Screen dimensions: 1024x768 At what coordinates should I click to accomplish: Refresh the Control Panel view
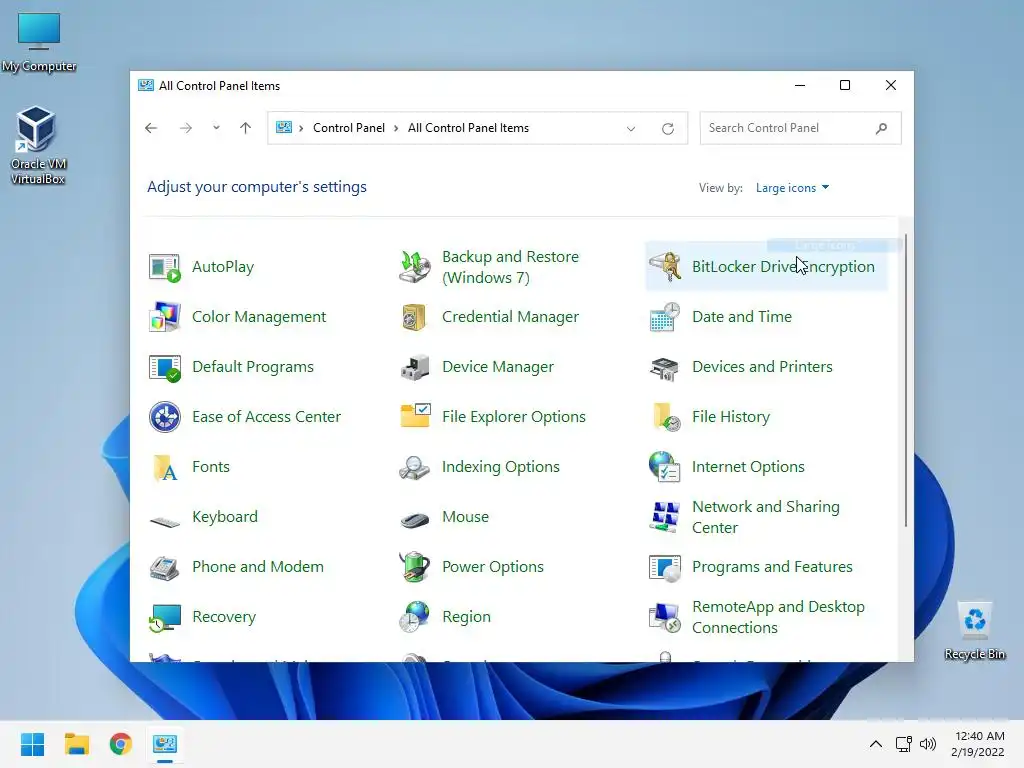pos(667,129)
